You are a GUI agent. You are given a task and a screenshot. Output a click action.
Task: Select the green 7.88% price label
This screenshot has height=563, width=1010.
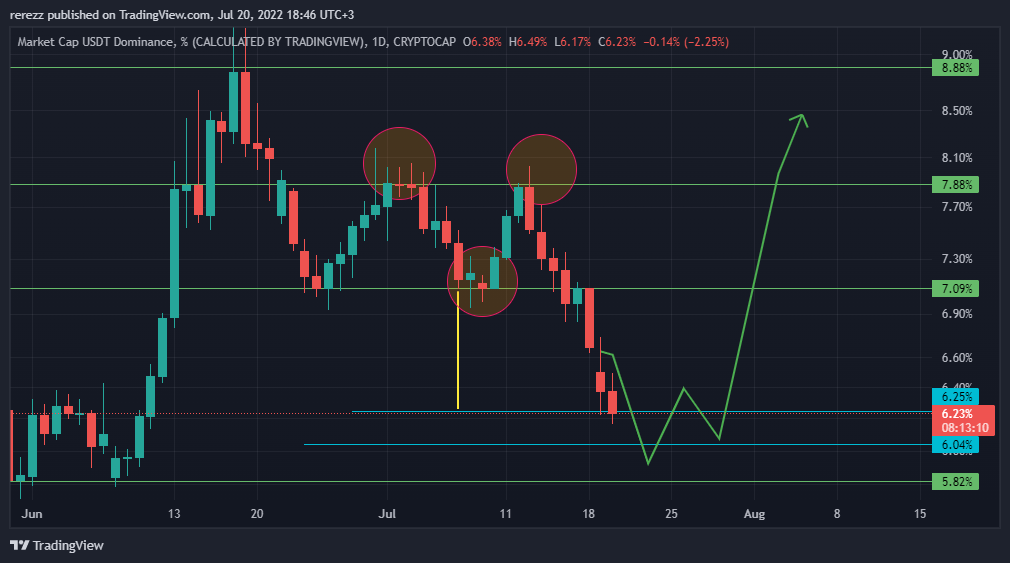coord(955,185)
